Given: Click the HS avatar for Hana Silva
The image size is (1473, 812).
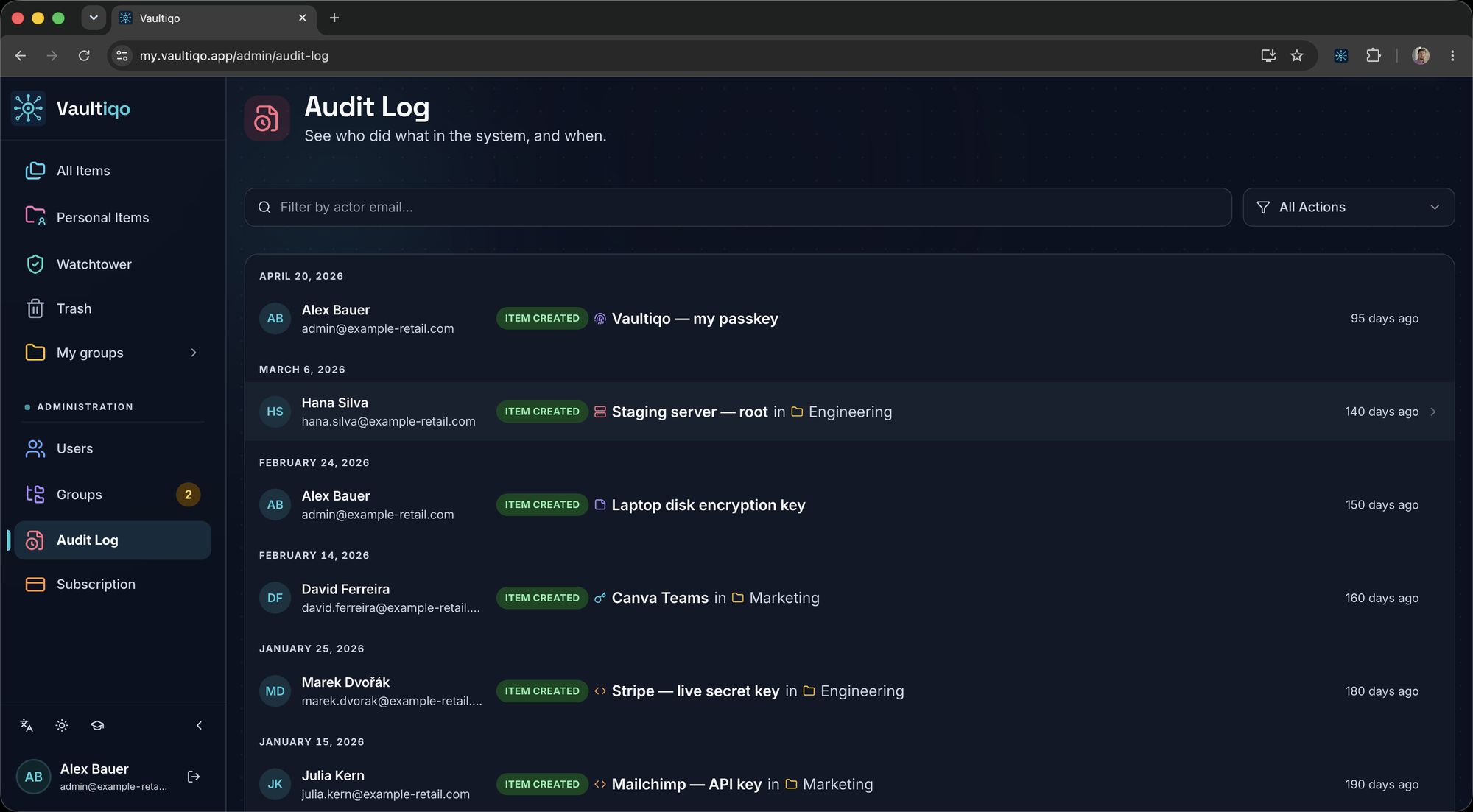Looking at the screenshot, I should [275, 412].
